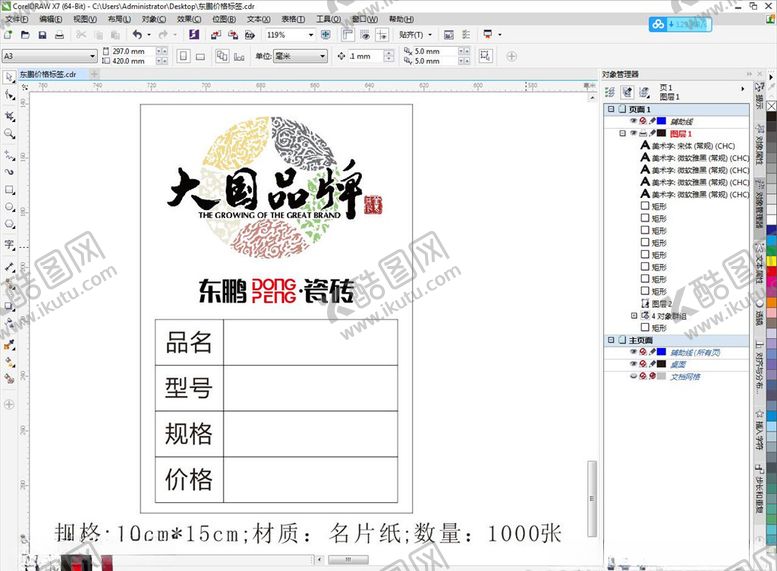Open the 对象属性 docker tab
777x571 pixels.
[x=759, y=146]
